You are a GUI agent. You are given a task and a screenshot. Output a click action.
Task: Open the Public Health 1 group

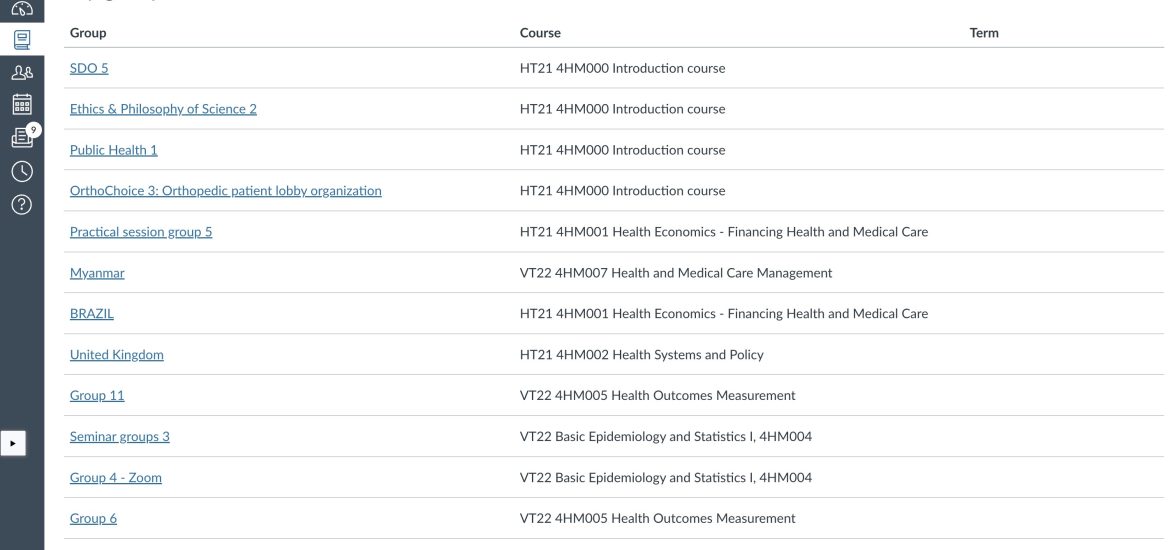[113, 150]
